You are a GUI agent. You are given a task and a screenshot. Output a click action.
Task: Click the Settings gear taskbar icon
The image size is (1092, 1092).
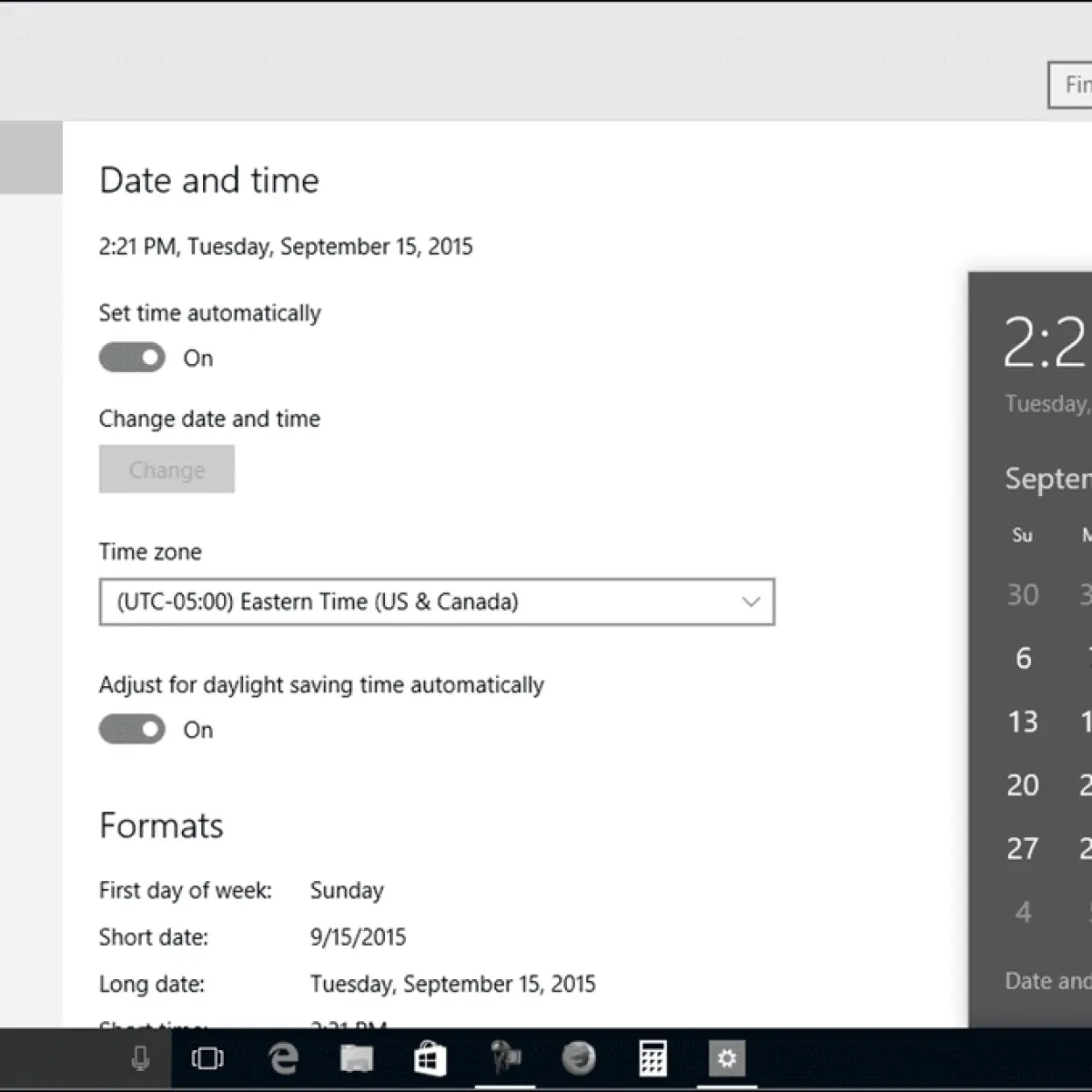pyautogui.click(x=726, y=1058)
